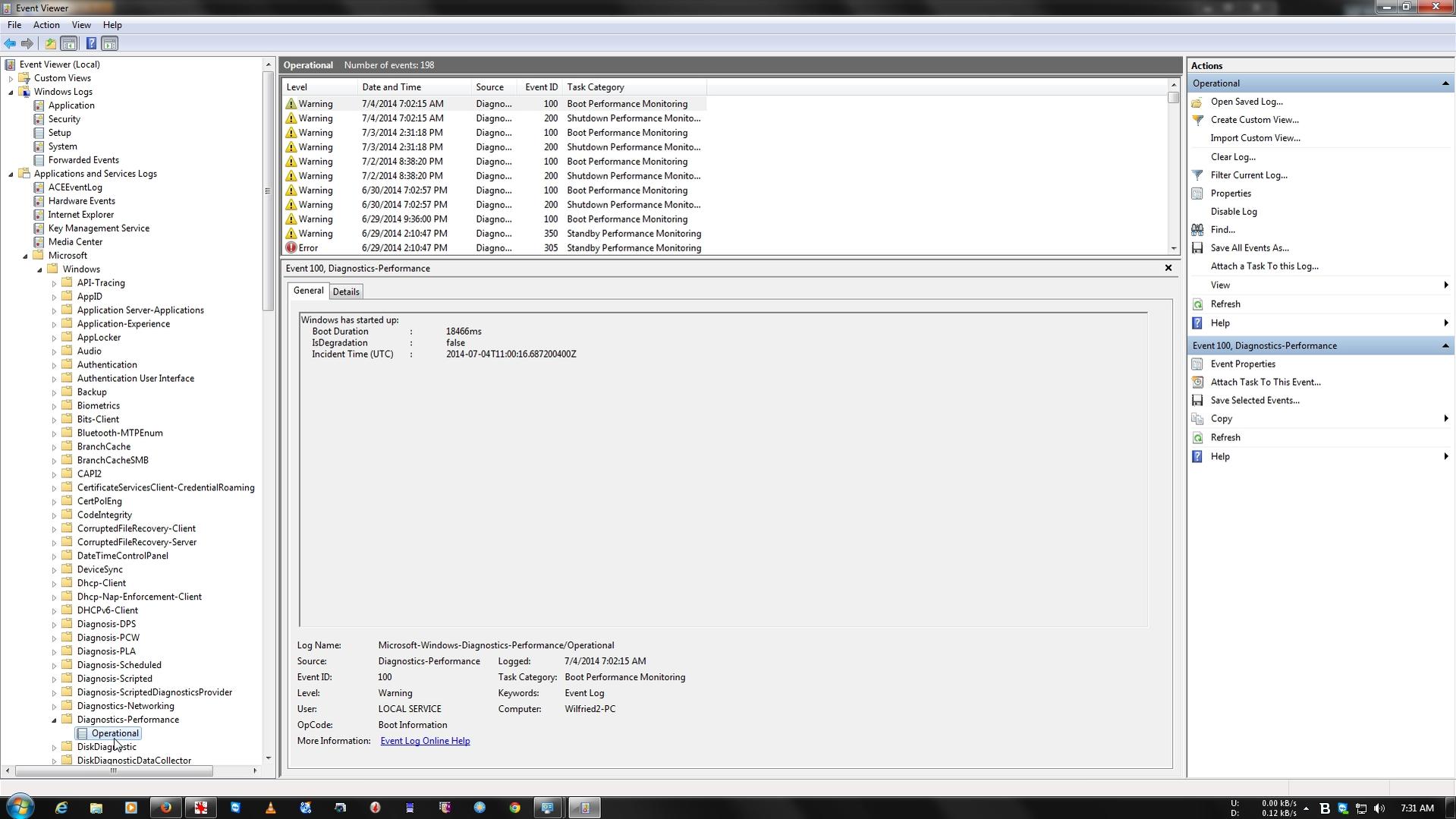Collapse Applications and Services Logs node
This screenshot has width=1456, height=819.
tap(11, 174)
